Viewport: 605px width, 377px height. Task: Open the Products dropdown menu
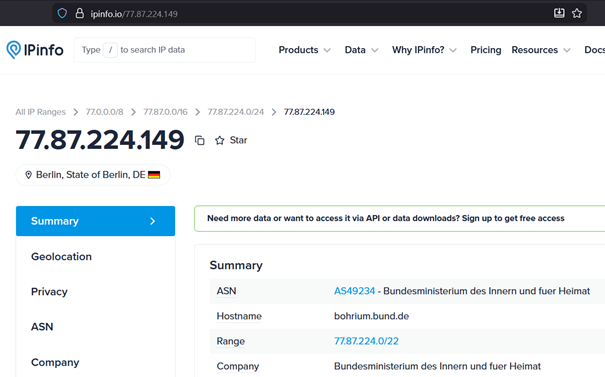tap(304, 50)
